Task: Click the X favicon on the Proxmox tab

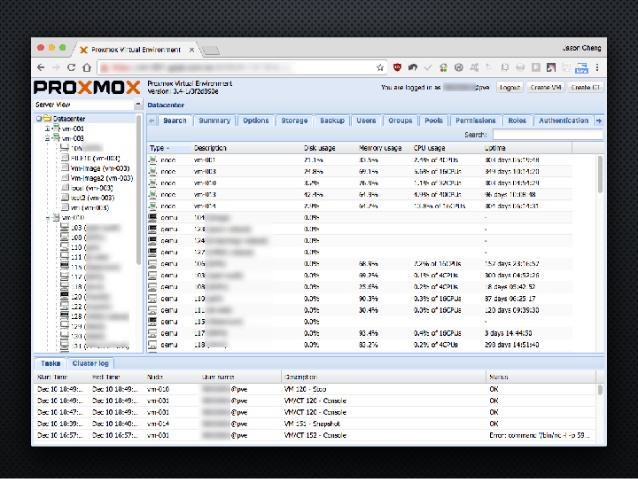Action: tap(83, 50)
